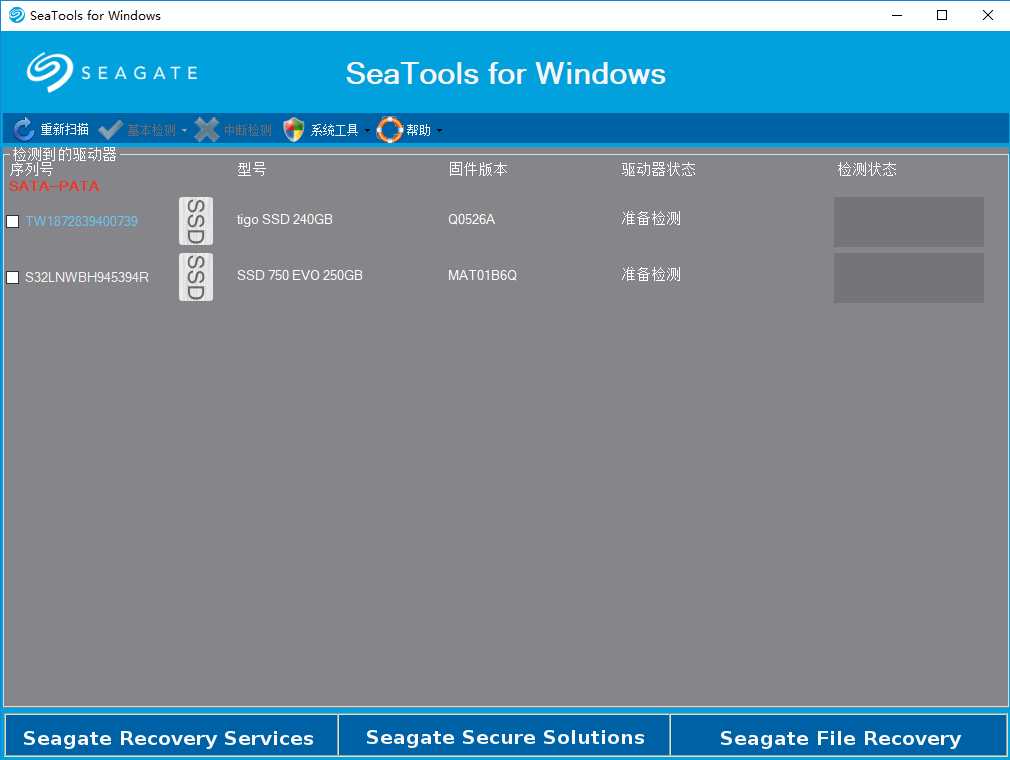The height and width of the screenshot is (760, 1010).
Task: Click the 中断检测 abort test icon
Action: coord(207,129)
